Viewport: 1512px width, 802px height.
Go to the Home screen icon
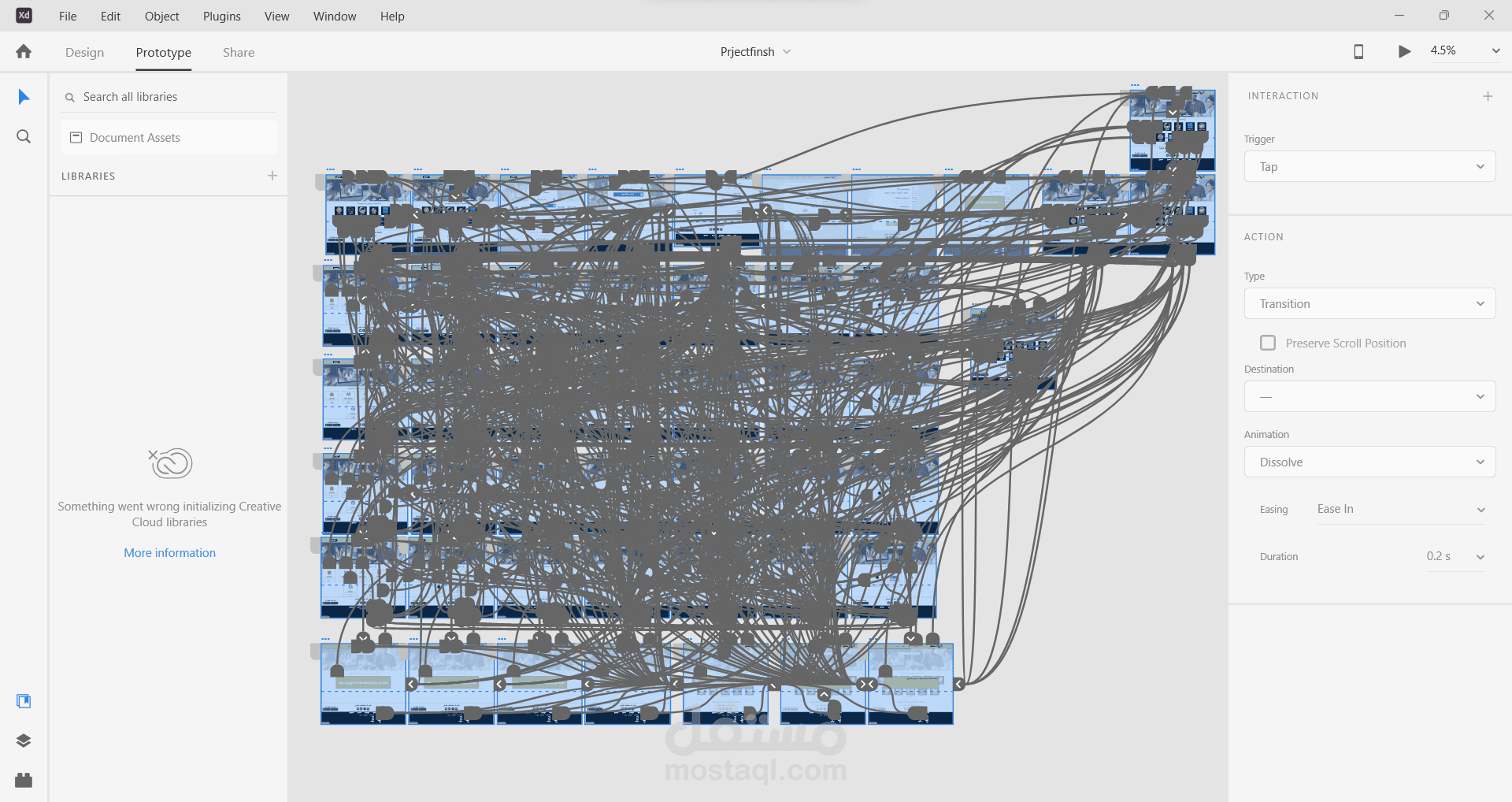pos(24,52)
